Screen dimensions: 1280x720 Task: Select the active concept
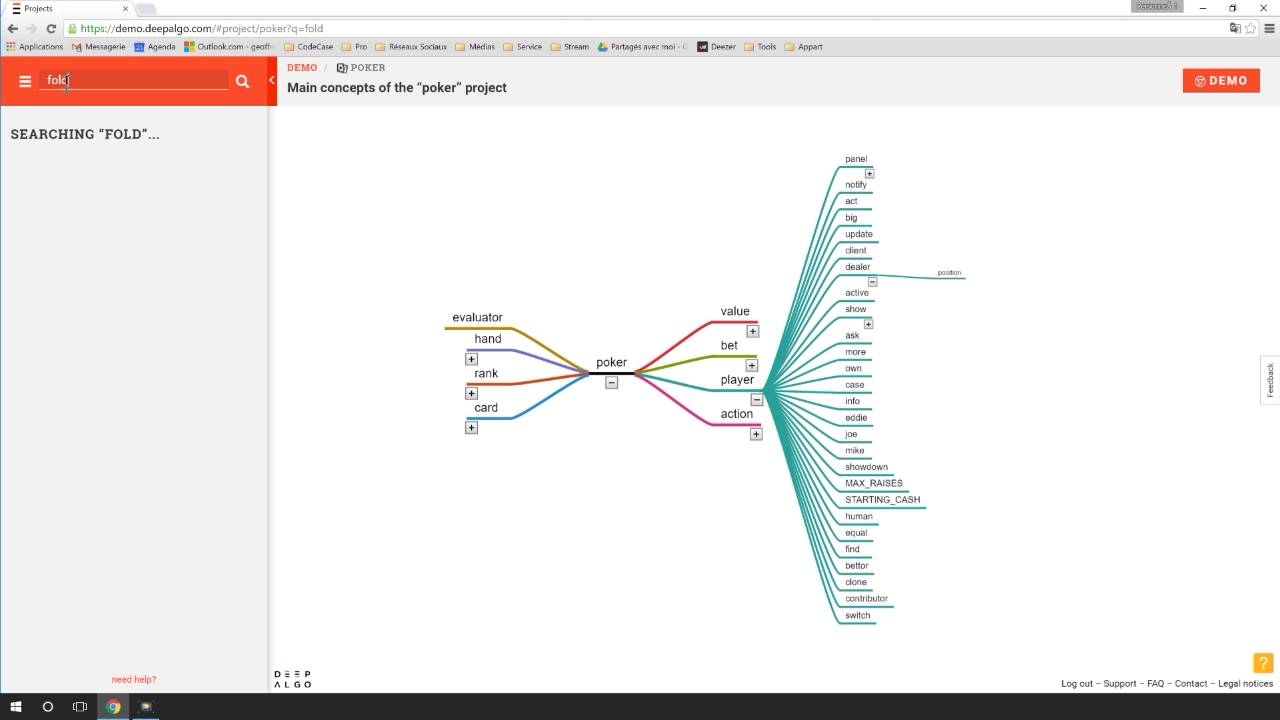tap(857, 293)
